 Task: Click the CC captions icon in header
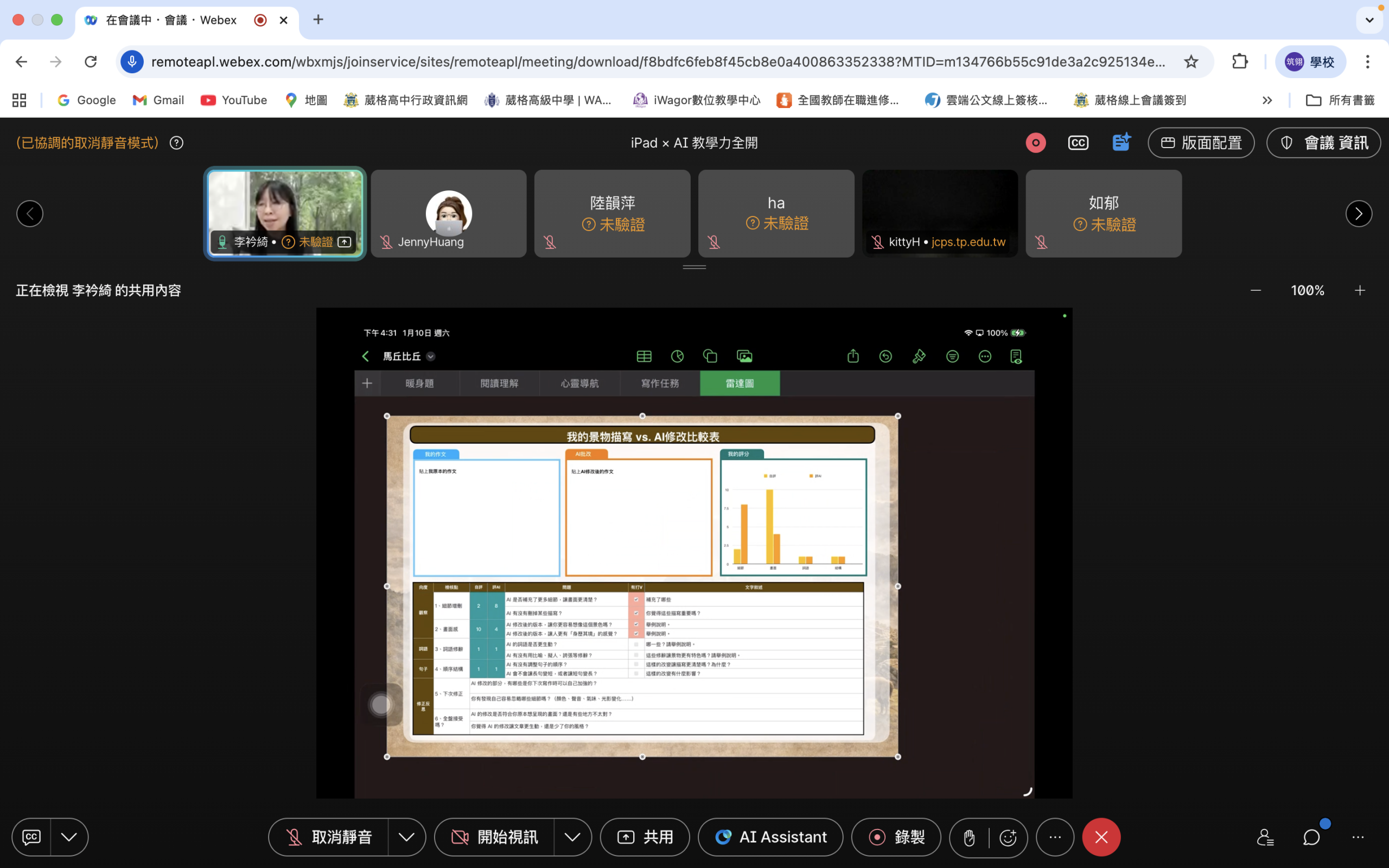coord(1078,142)
